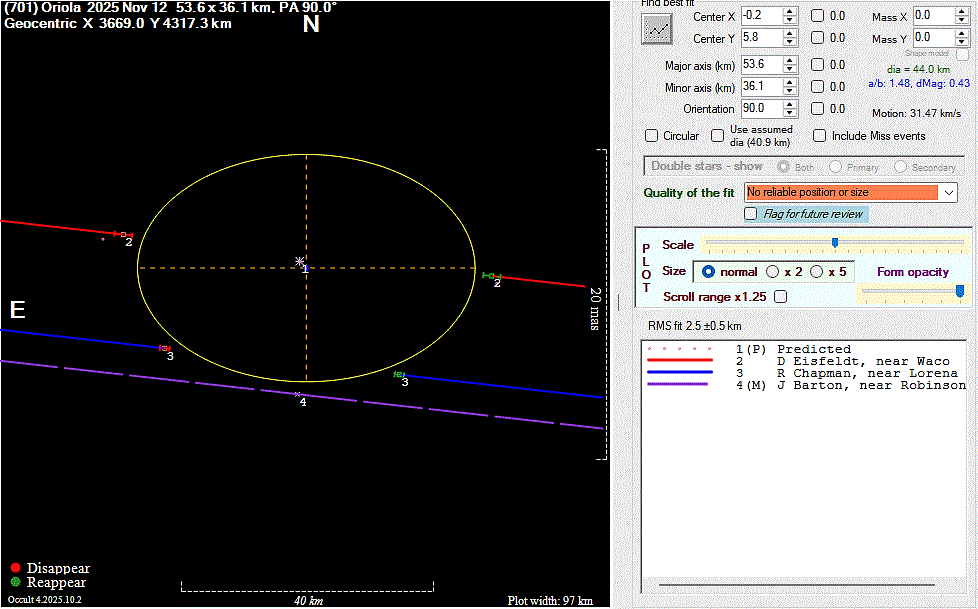This screenshot has width=978, height=609.
Task: Select R Chapman near Lorena entry
Action: pyautogui.click(x=866, y=373)
